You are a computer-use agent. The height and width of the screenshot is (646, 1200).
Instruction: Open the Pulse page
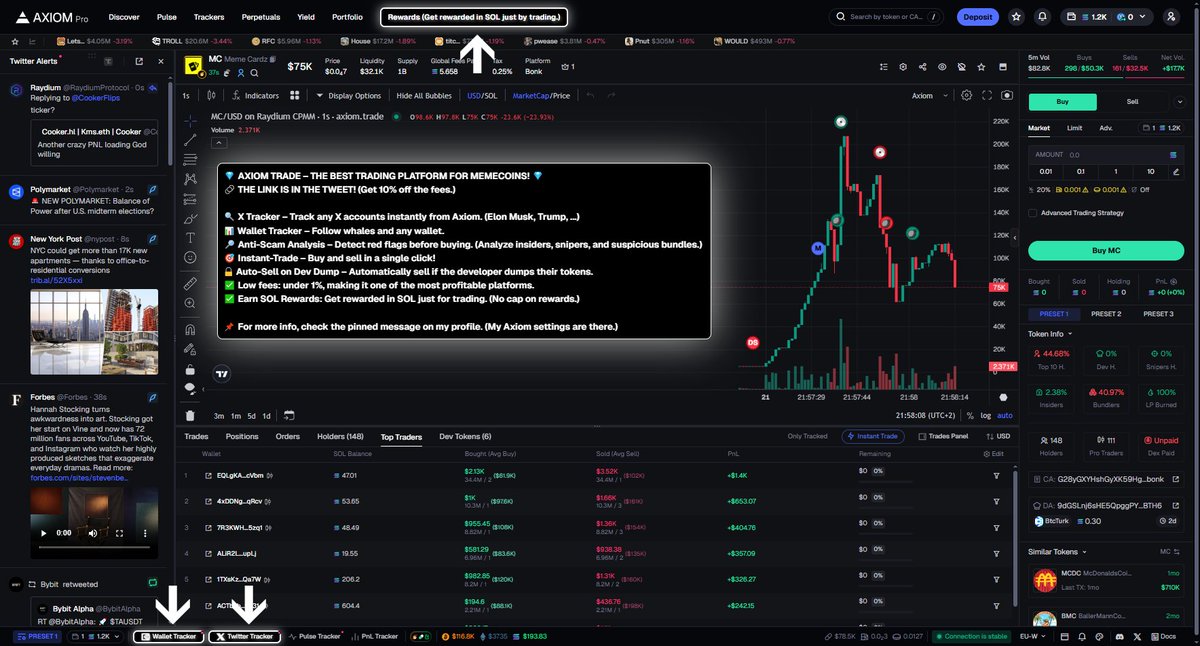click(x=167, y=17)
